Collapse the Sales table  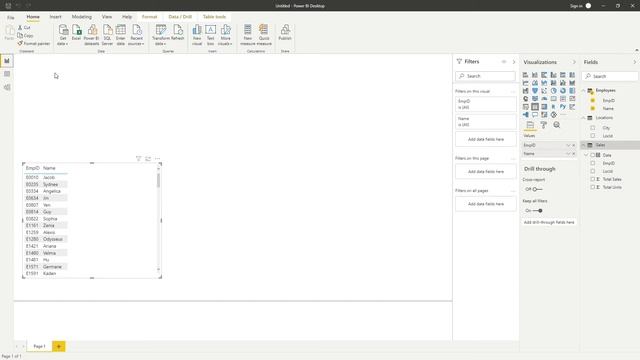tap(584, 145)
